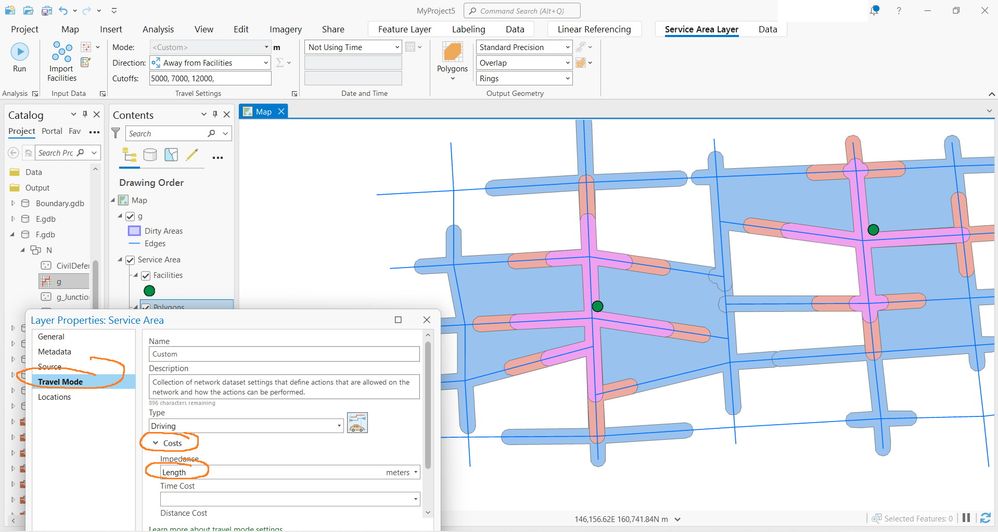The height and width of the screenshot is (532, 998).
Task: Click the Command Search box
Action: 522,11
